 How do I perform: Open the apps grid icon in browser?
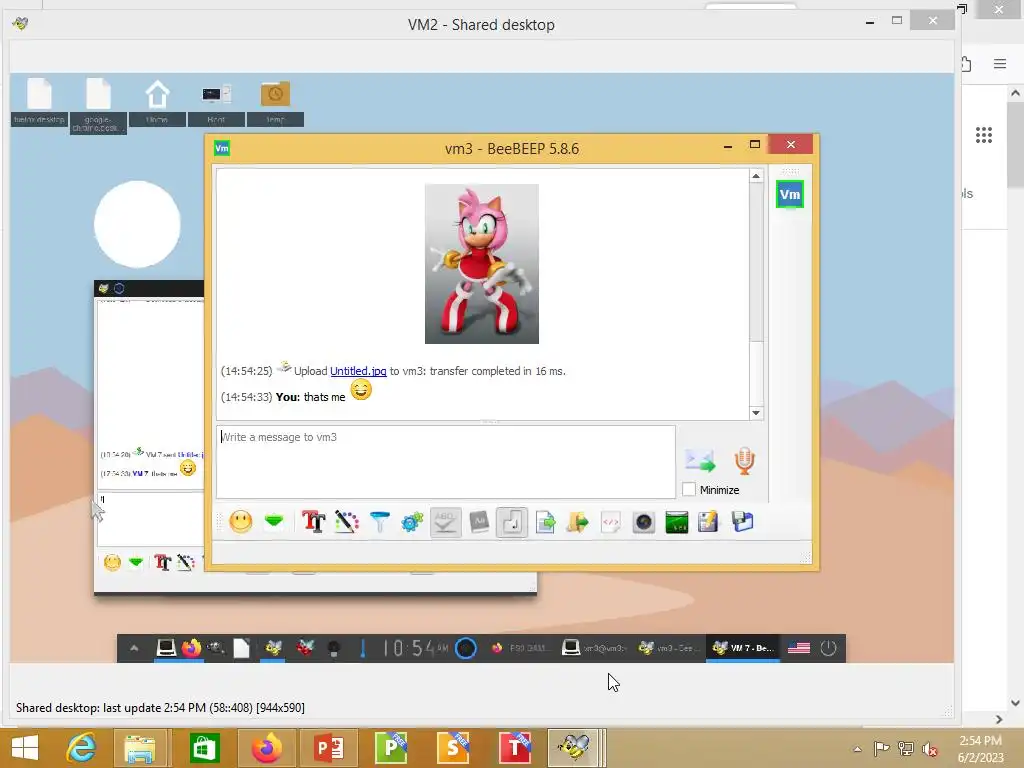(984, 135)
